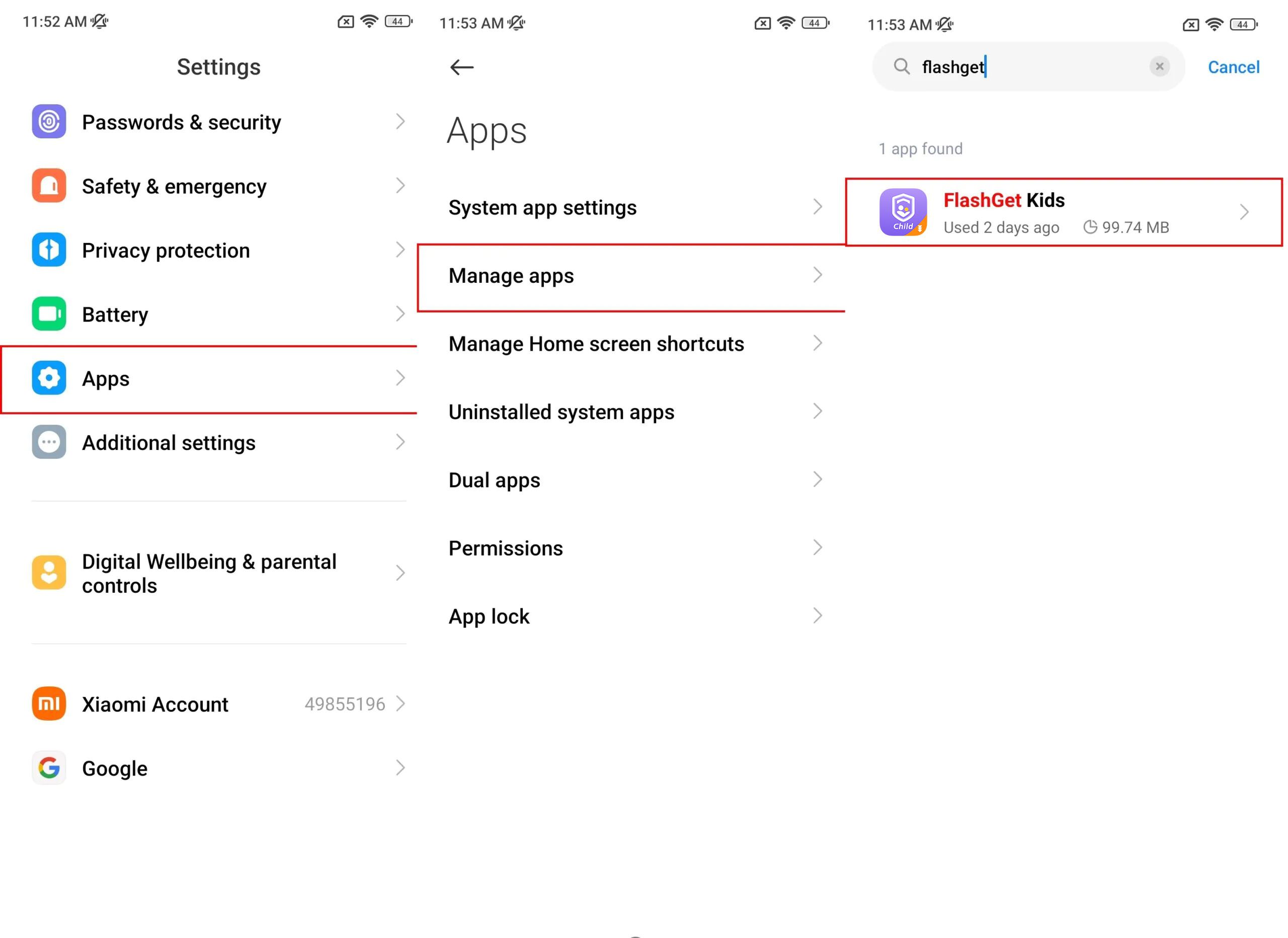The image size is (1288, 938).
Task: Tap flashget search input field
Action: (x=1024, y=67)
